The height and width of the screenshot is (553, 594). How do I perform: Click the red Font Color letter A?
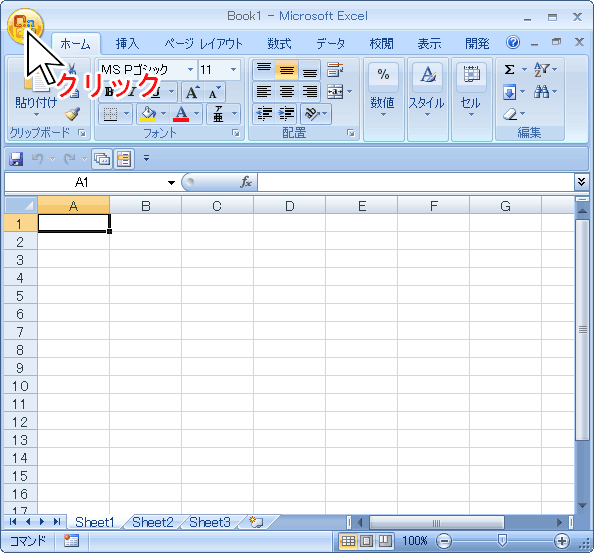[181, 113]
